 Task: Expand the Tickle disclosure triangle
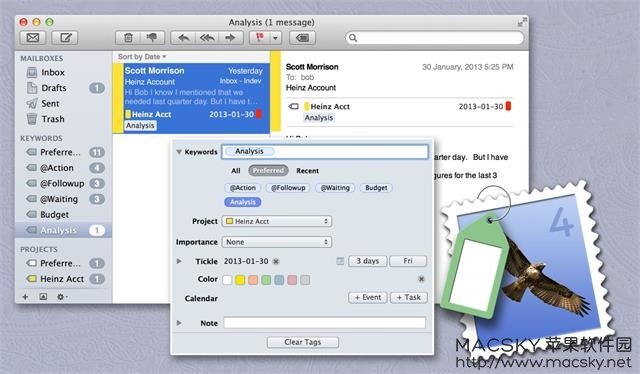point(179,261)
